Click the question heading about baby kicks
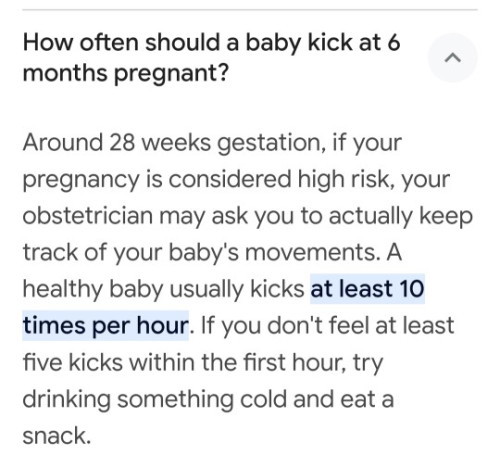500x468 pixels. 211,58
